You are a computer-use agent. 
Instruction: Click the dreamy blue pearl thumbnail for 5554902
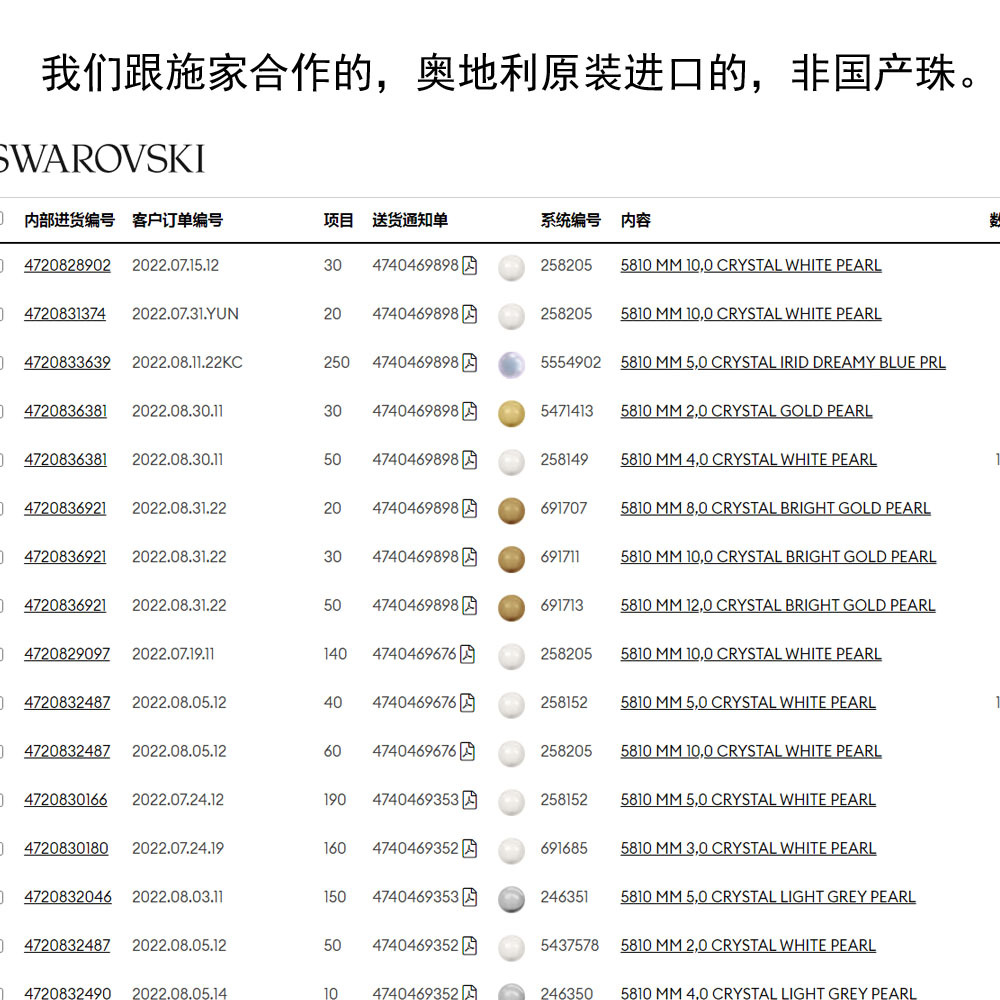click(511, 364)
